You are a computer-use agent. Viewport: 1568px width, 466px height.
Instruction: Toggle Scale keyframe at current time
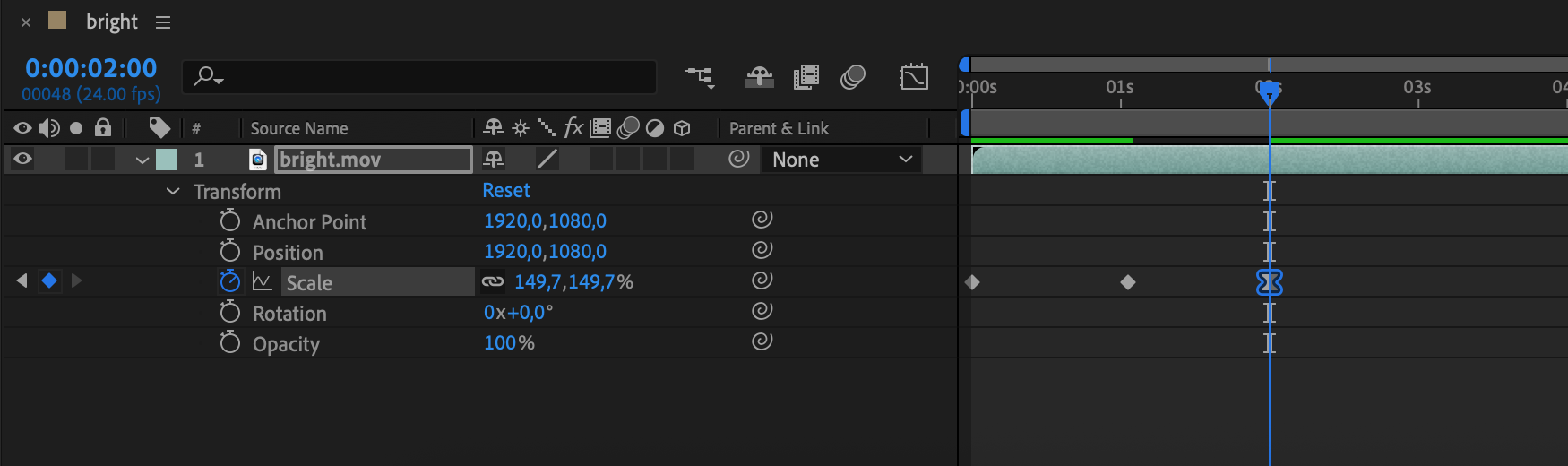coord(49,281)
